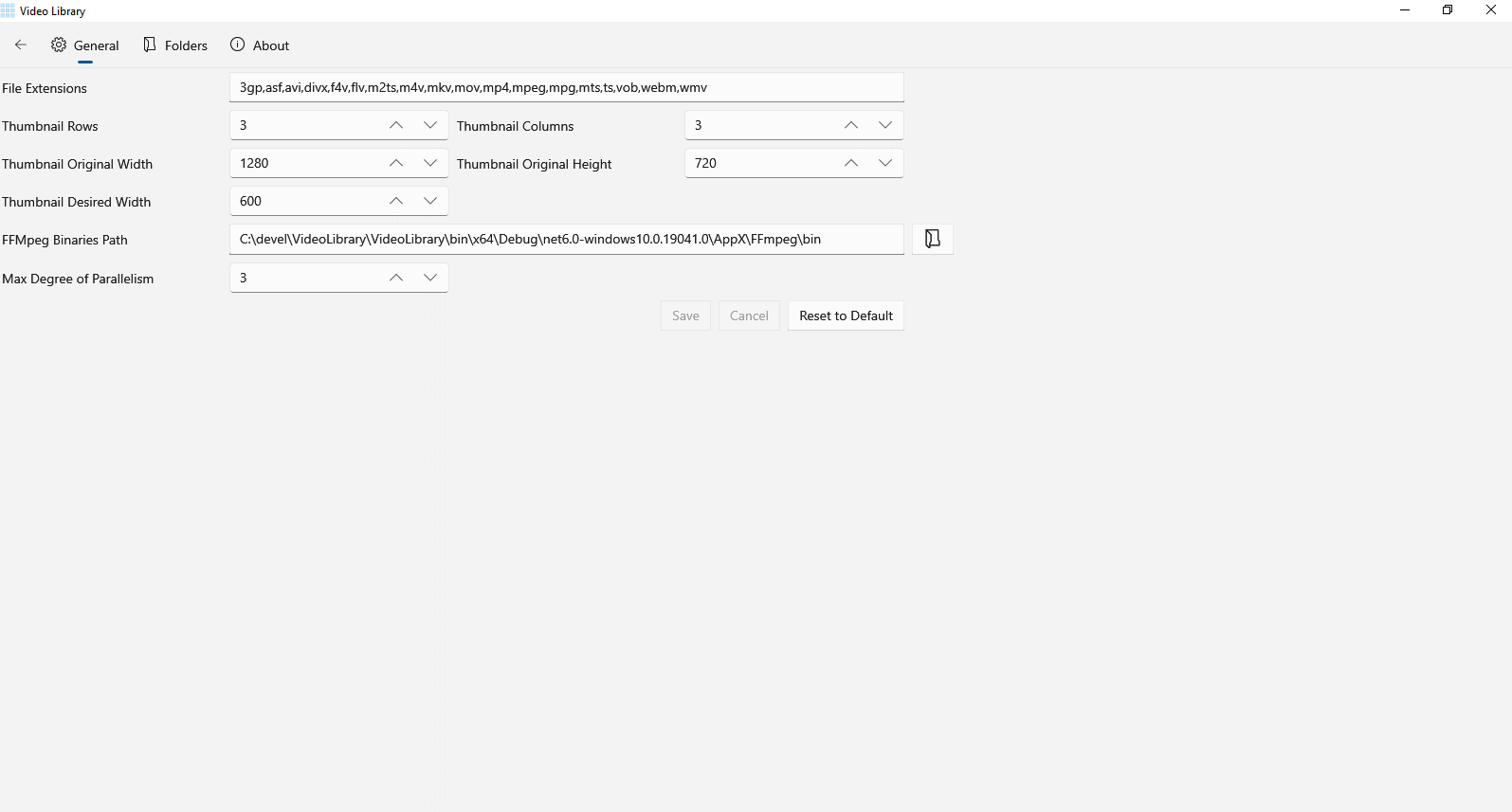1512x812 pixels.
Task: Increase Thumbnail Rows value
Action: 396,125
